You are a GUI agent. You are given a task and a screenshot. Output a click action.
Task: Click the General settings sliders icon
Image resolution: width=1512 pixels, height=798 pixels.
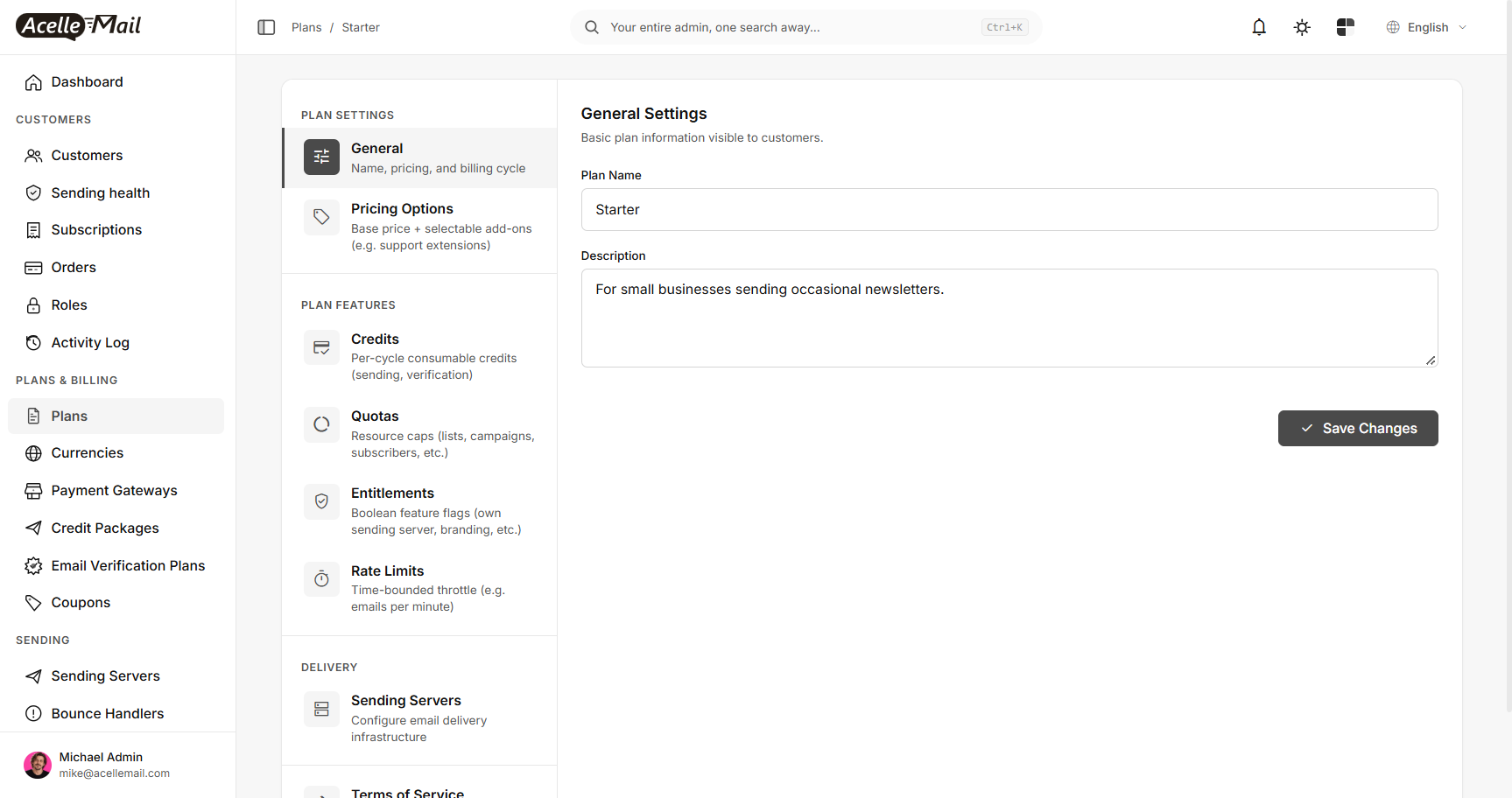[321, 157]
